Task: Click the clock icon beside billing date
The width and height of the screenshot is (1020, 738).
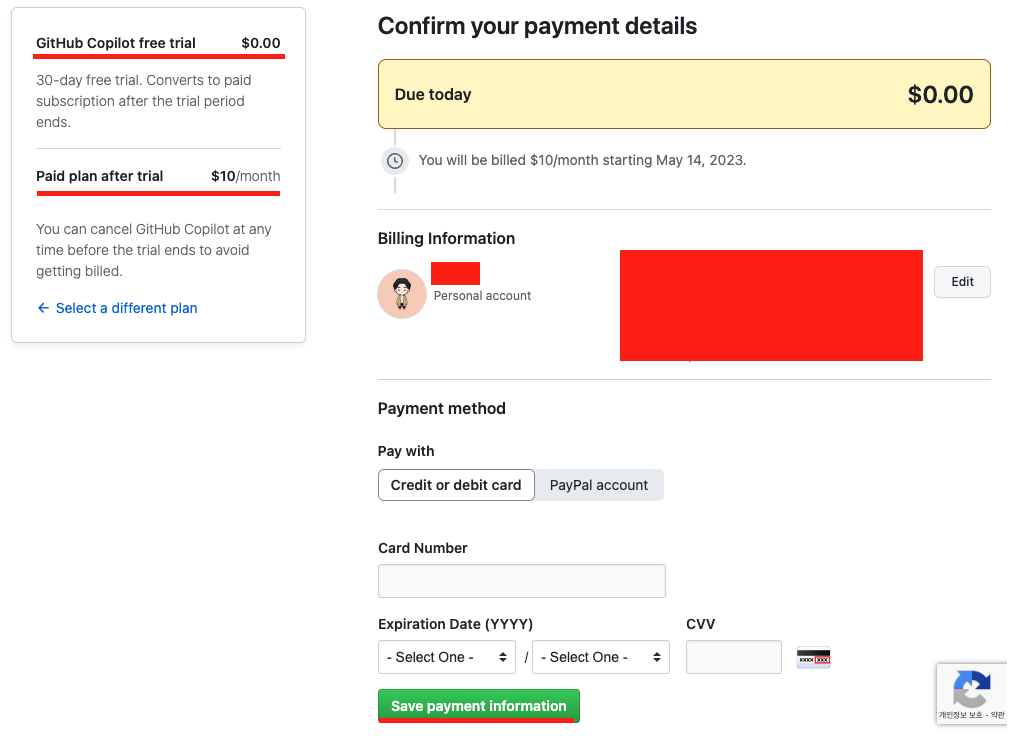Action: (x=395, y=161)
